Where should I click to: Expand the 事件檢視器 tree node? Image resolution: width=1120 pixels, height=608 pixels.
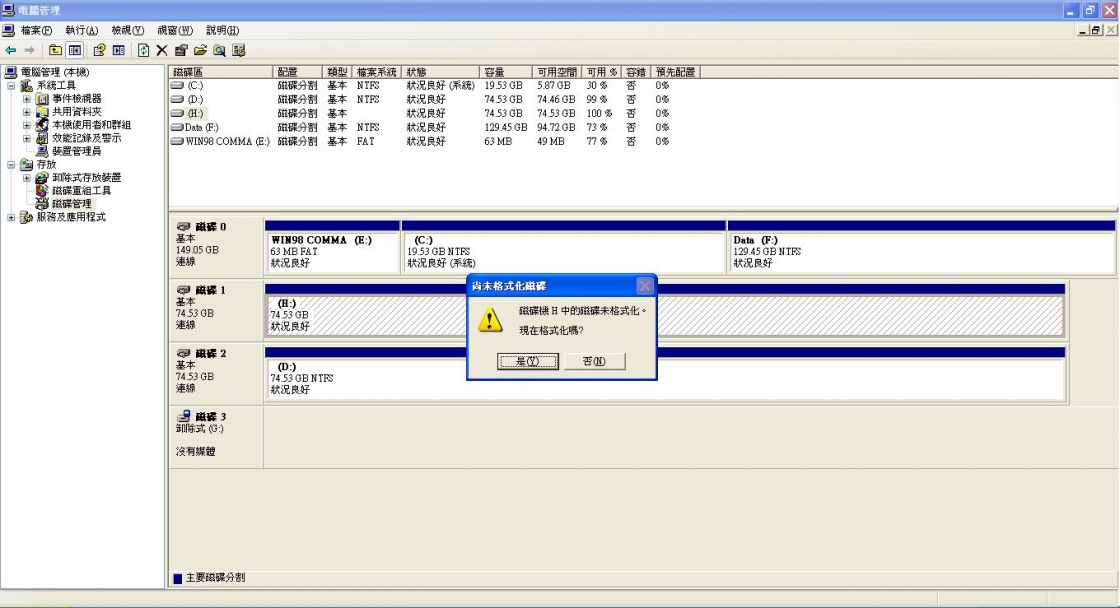[x=26, y=99]
